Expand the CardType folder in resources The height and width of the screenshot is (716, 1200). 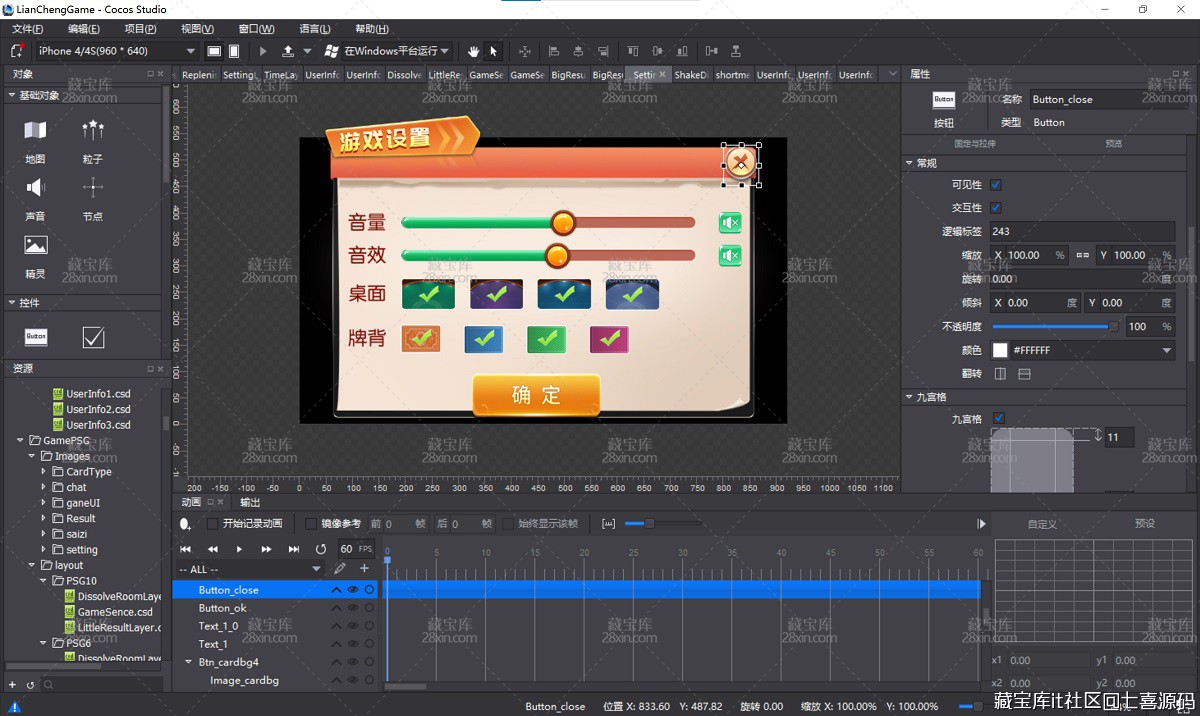click(x=44, y=472)
